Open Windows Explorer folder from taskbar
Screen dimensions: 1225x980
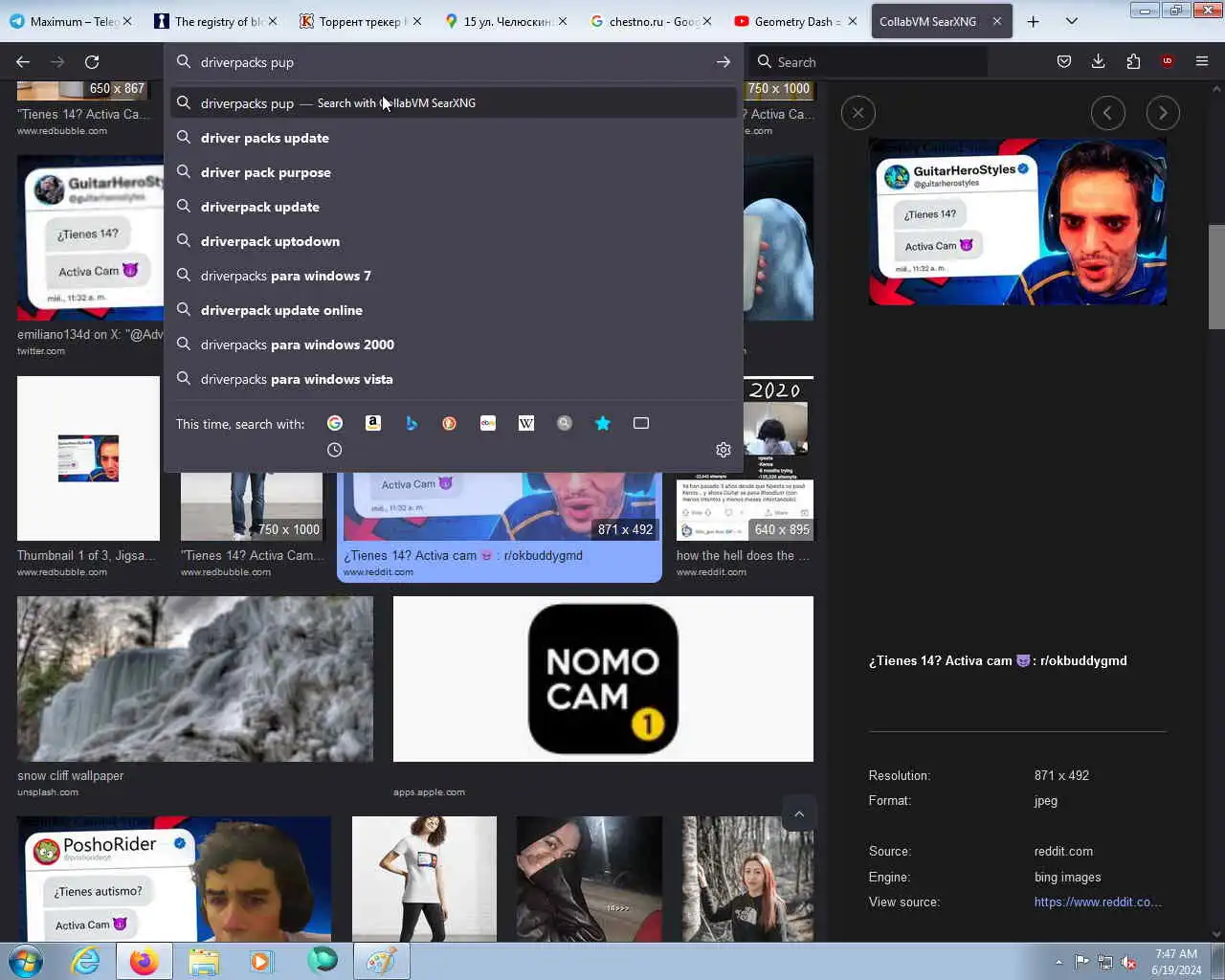[x=203, y=961]
